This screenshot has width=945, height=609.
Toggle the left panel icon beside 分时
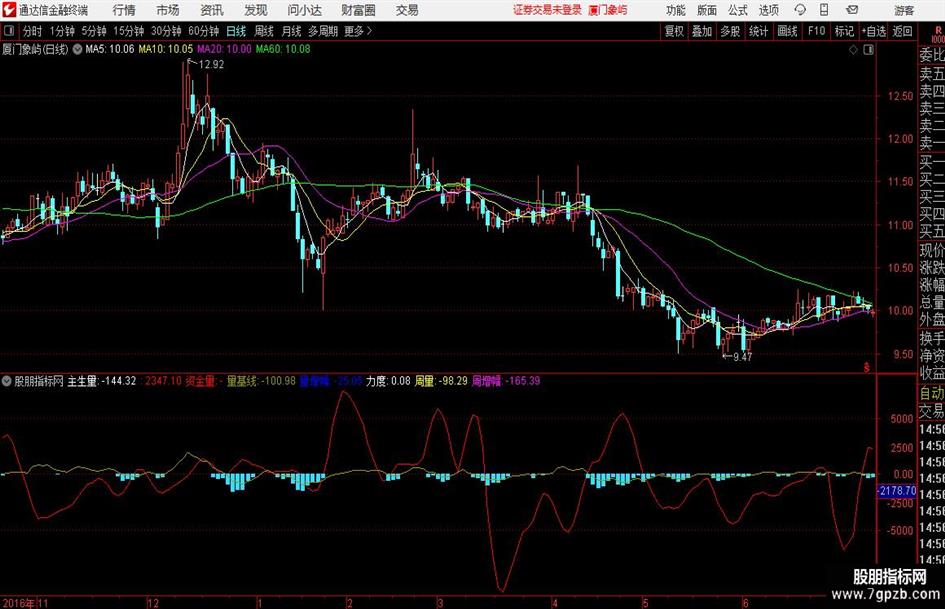[x=9, y=31]
